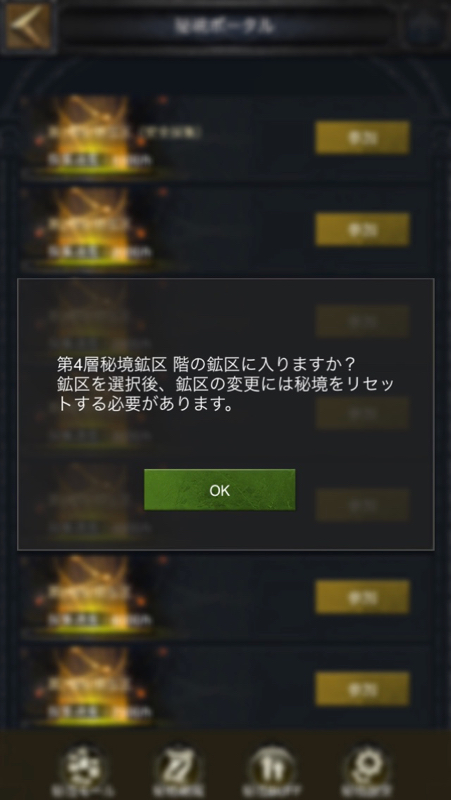Tap the topmost dimmed 参加 button behind the dialog
Screen dimensions: 451x800
point(362,321)
